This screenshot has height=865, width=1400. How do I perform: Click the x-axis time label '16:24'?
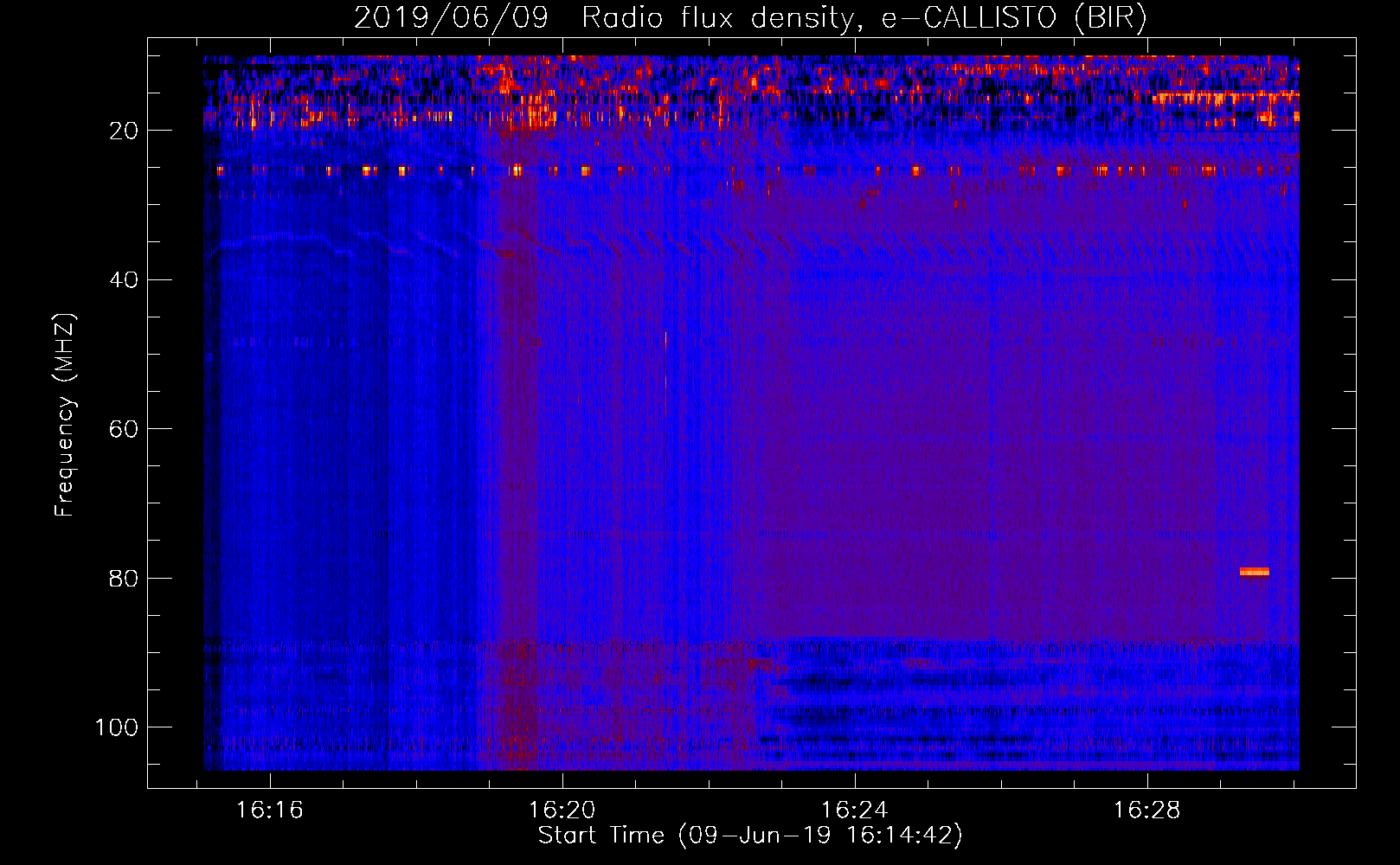click(x=855, y=811)
